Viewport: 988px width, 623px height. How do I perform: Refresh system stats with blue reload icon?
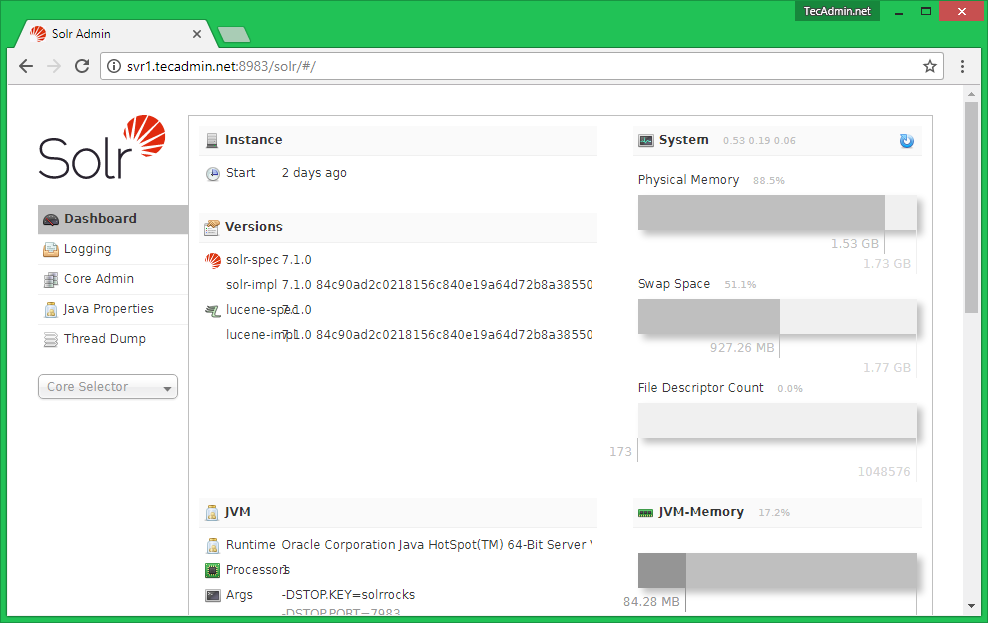click(907, 140)
